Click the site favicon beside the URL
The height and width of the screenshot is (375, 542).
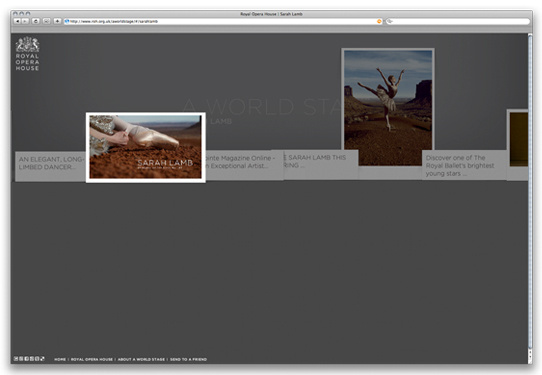click(67, 21)
